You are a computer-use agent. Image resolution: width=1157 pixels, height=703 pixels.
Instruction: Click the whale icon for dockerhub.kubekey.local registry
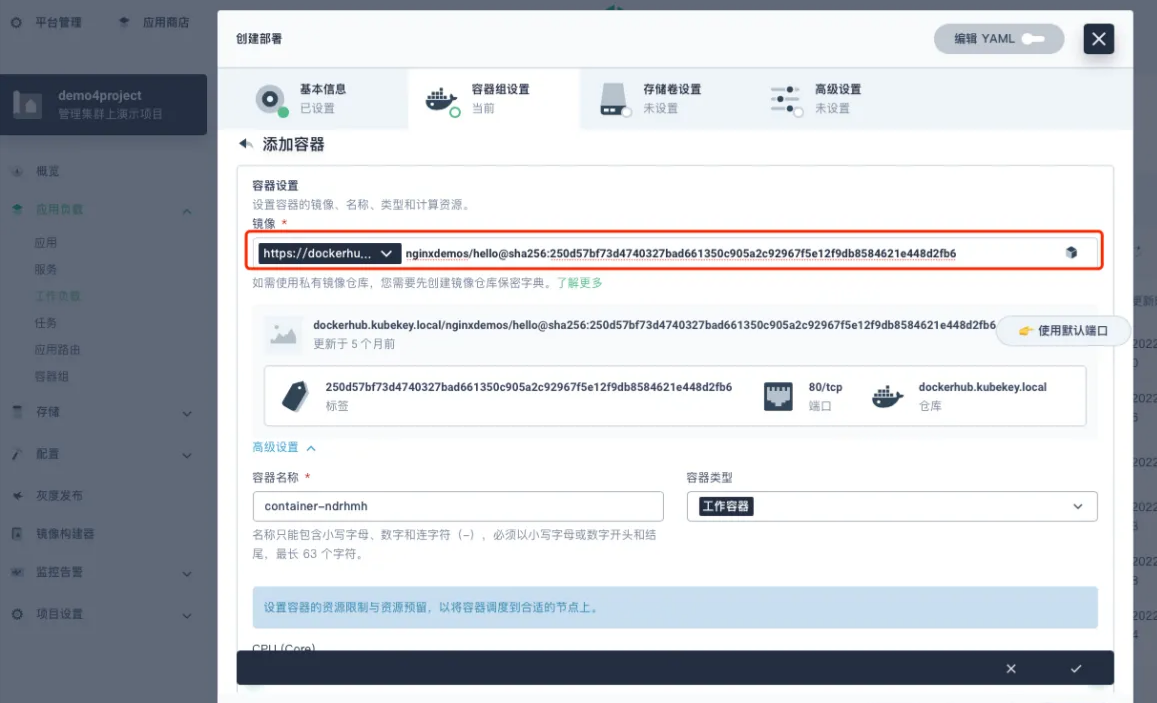[888, 395]
